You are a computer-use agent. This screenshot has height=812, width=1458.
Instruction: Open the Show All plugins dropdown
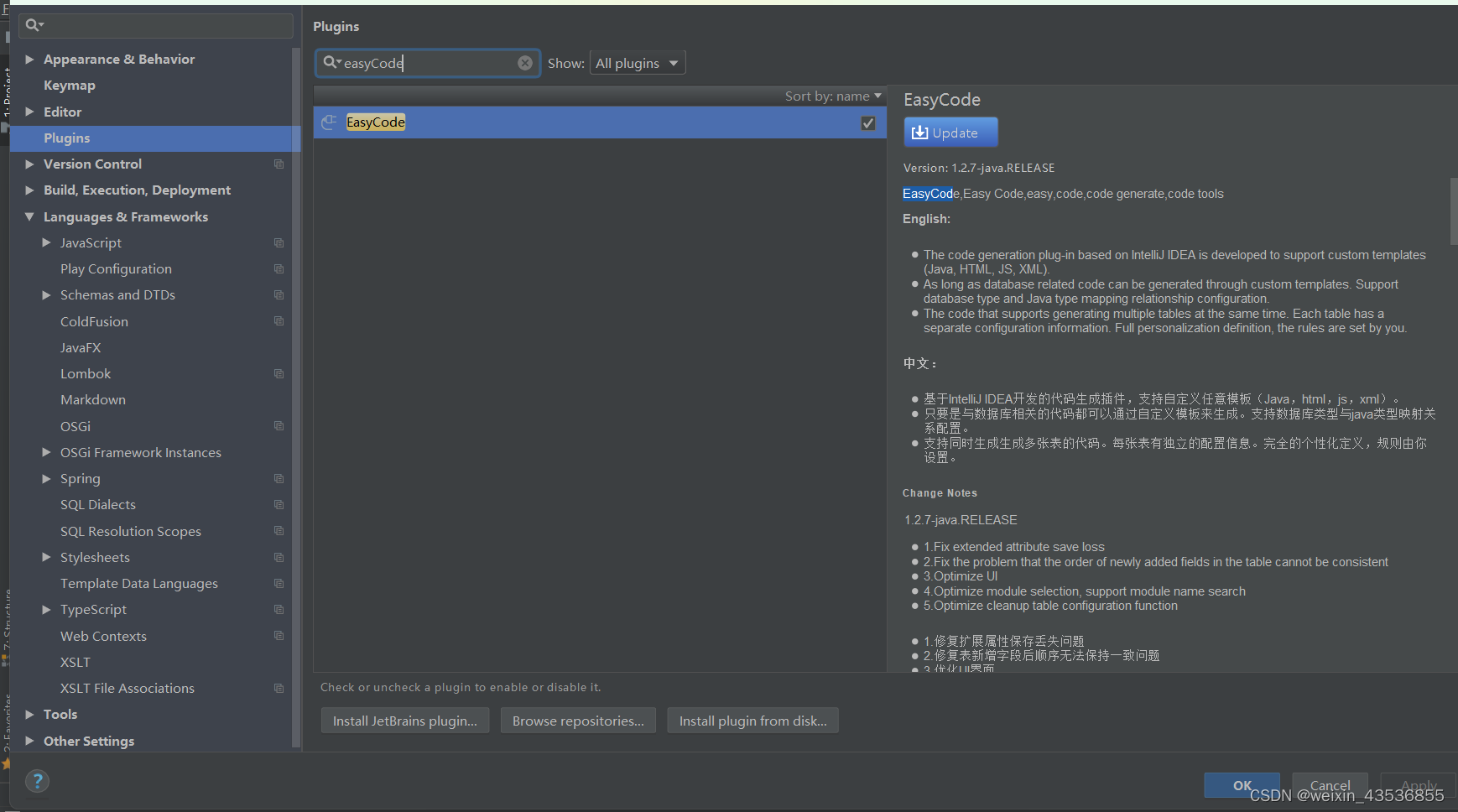pos(637,62)
